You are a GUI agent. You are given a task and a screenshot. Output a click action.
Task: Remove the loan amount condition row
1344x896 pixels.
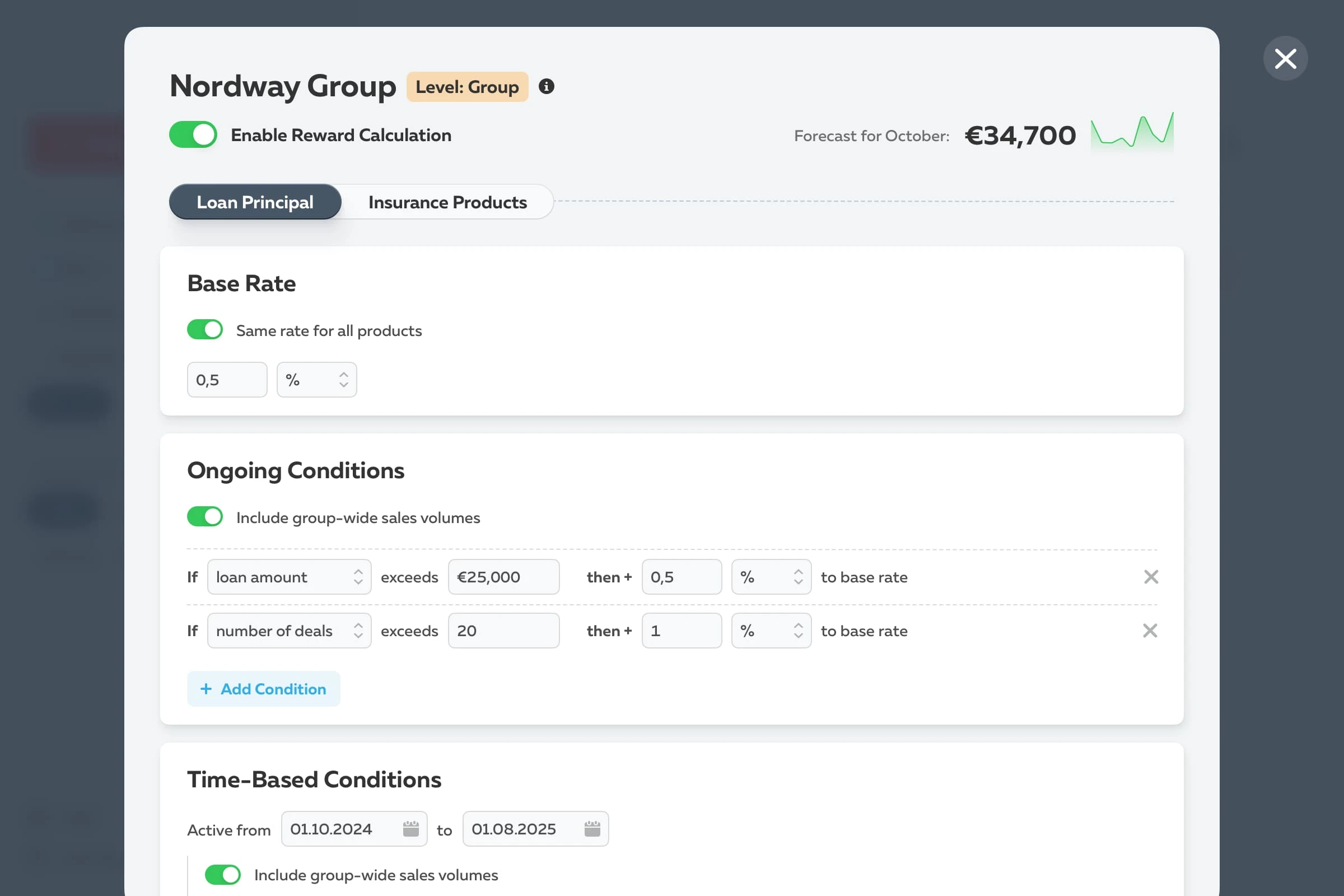point(1151,577)
